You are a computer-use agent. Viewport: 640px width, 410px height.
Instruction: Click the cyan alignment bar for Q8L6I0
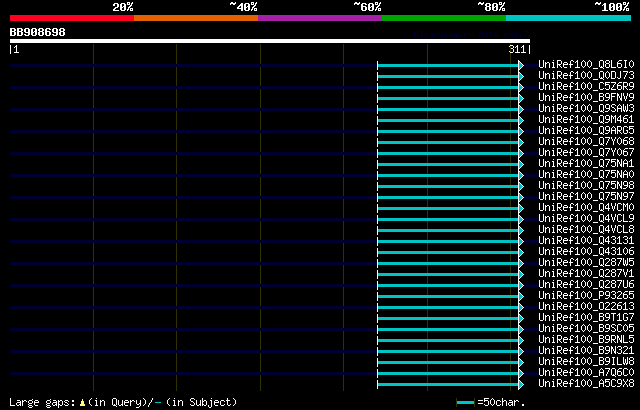click(448, 65)
